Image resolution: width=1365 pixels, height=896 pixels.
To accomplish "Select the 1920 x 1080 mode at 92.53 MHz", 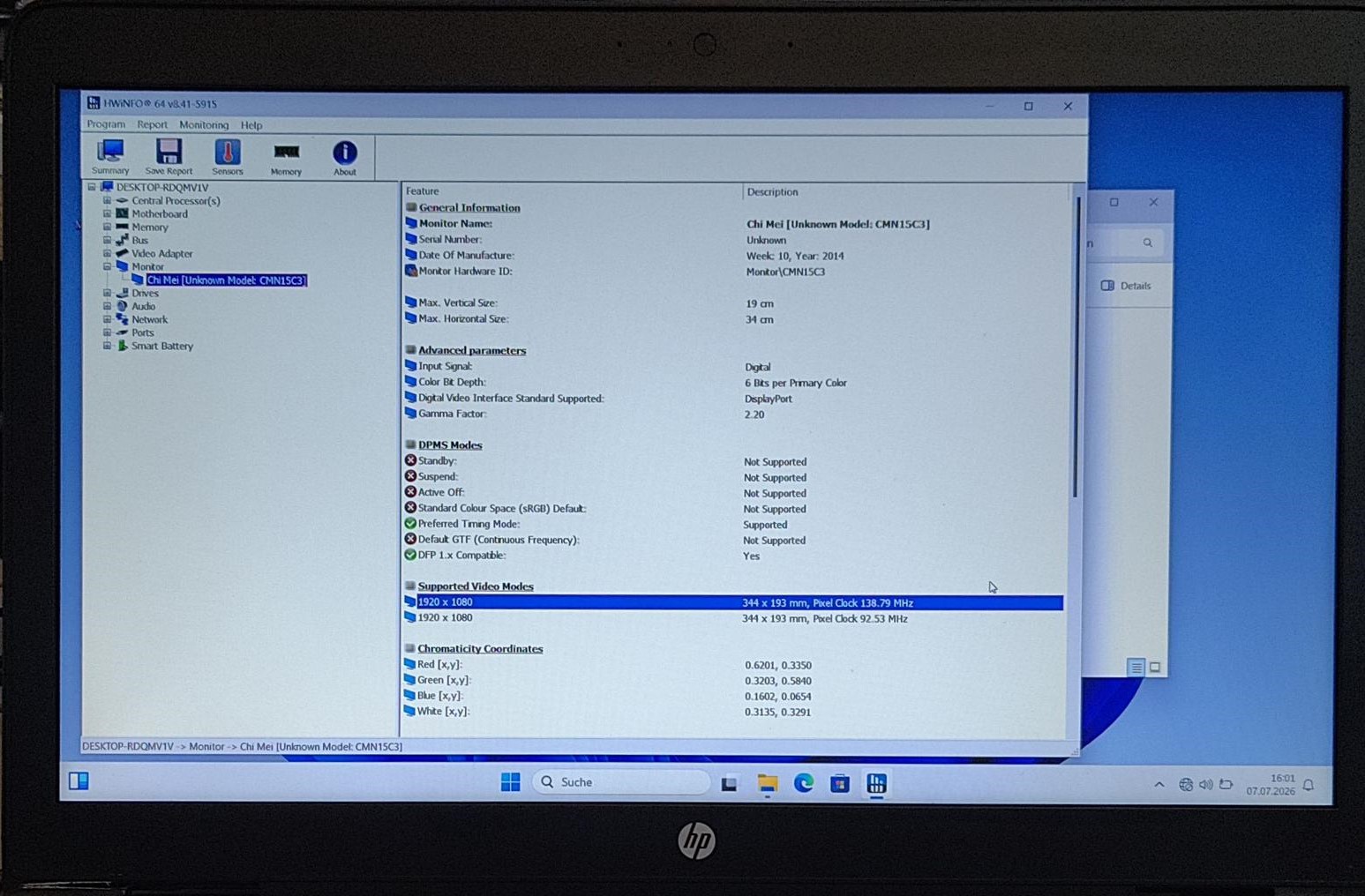I will [733, 618].
